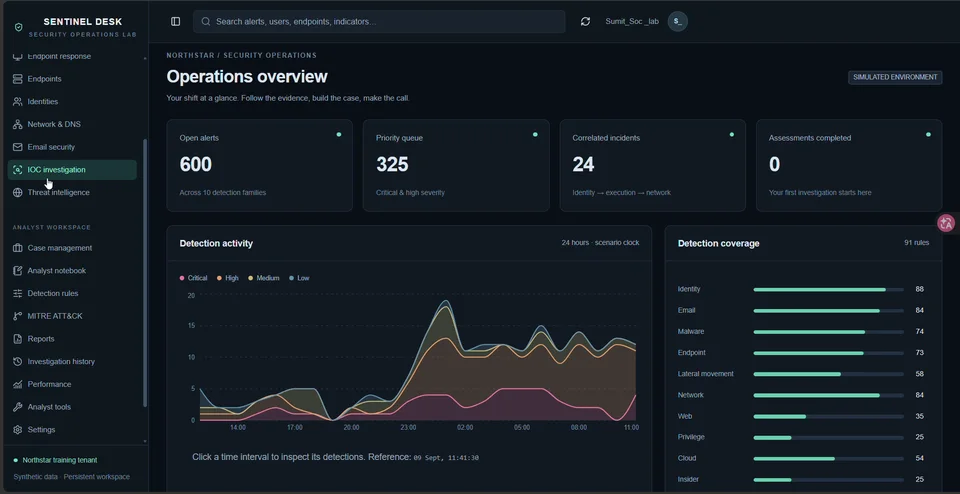The height and width of the screenshot is (494, 960).
Task: Click the Analyst notebook pencil icon
Action: click(x=17, y=271)
